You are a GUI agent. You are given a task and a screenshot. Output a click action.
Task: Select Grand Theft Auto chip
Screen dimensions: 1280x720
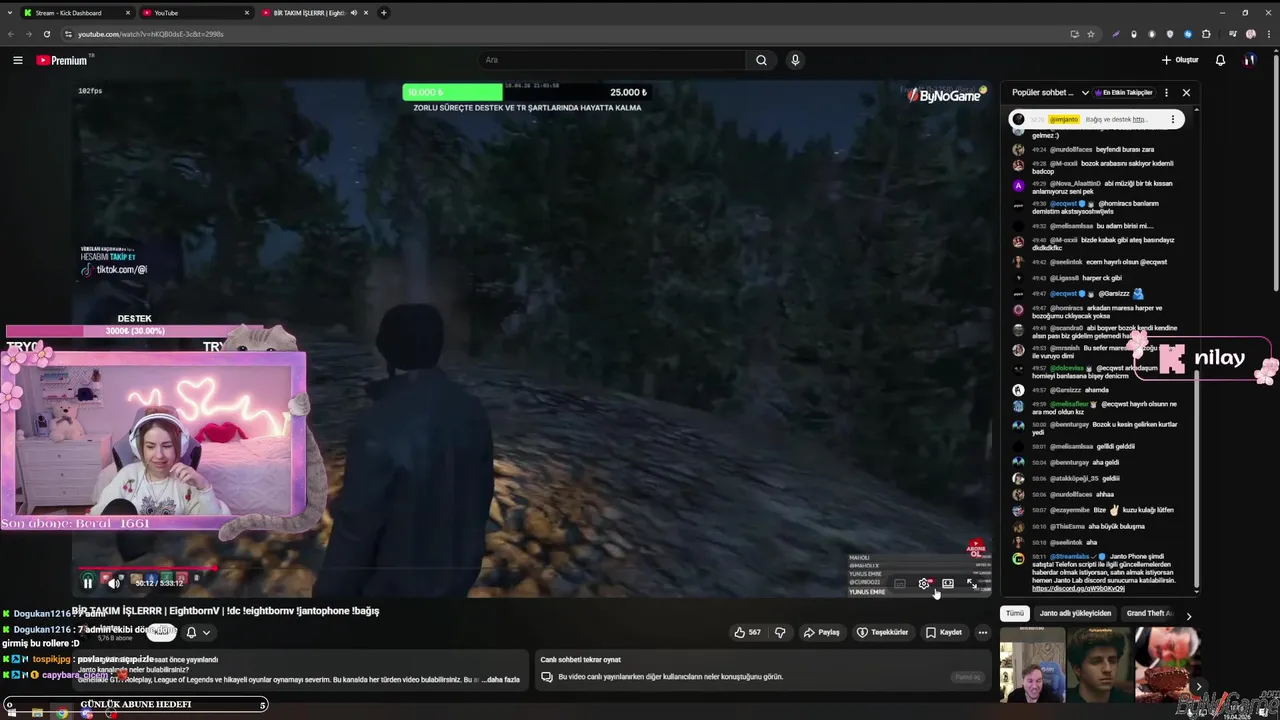coord(1150,613)
